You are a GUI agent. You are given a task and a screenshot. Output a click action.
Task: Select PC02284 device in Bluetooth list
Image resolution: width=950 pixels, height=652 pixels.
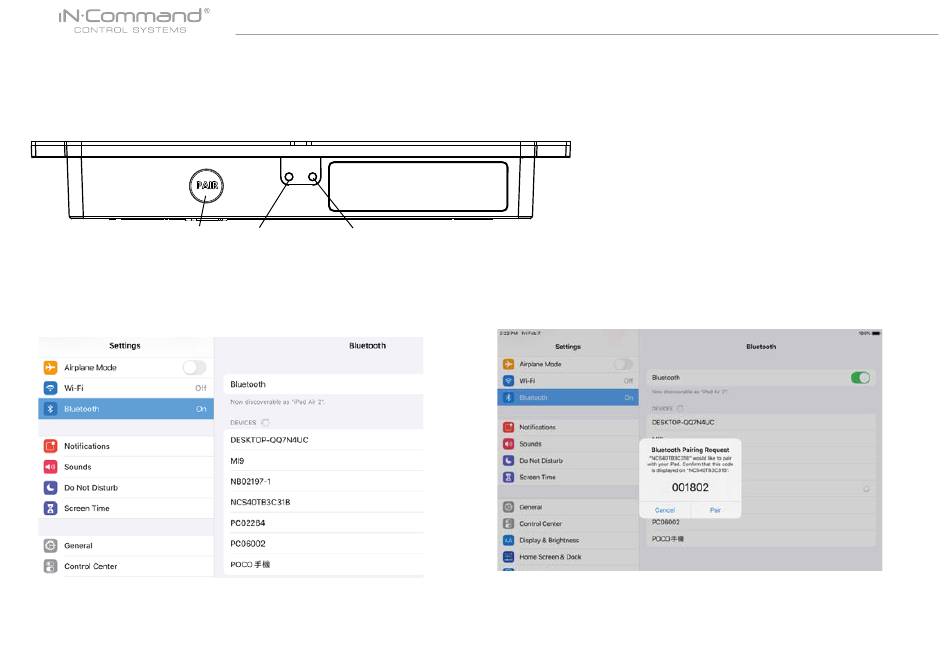324,522
